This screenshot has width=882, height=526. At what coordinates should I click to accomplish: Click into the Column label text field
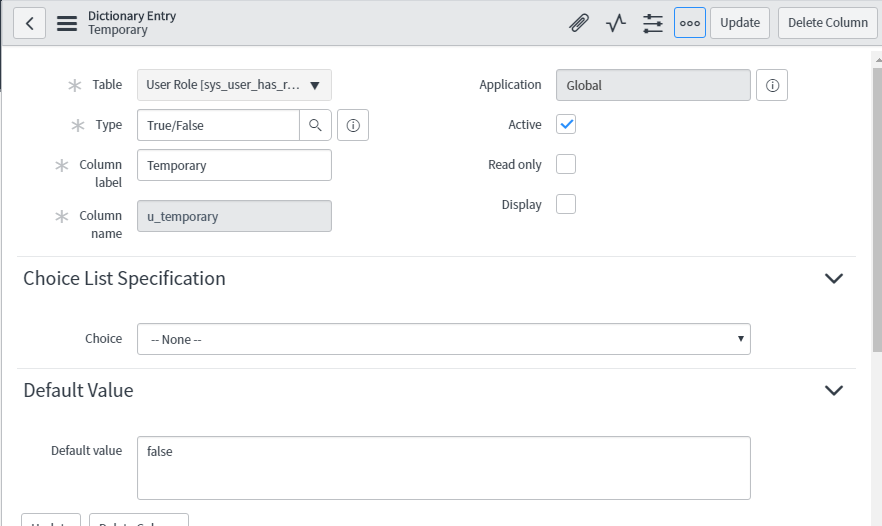[x=234, y=165]
